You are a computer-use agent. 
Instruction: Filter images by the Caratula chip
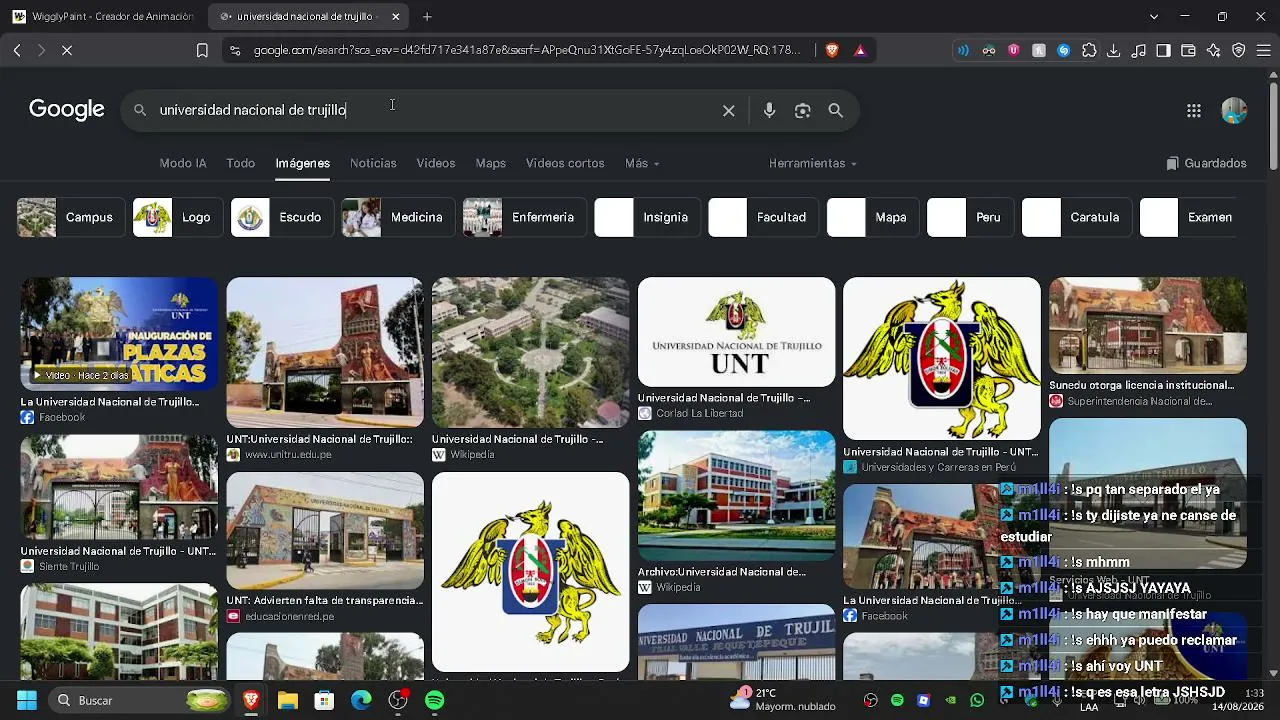[1075, 217]
